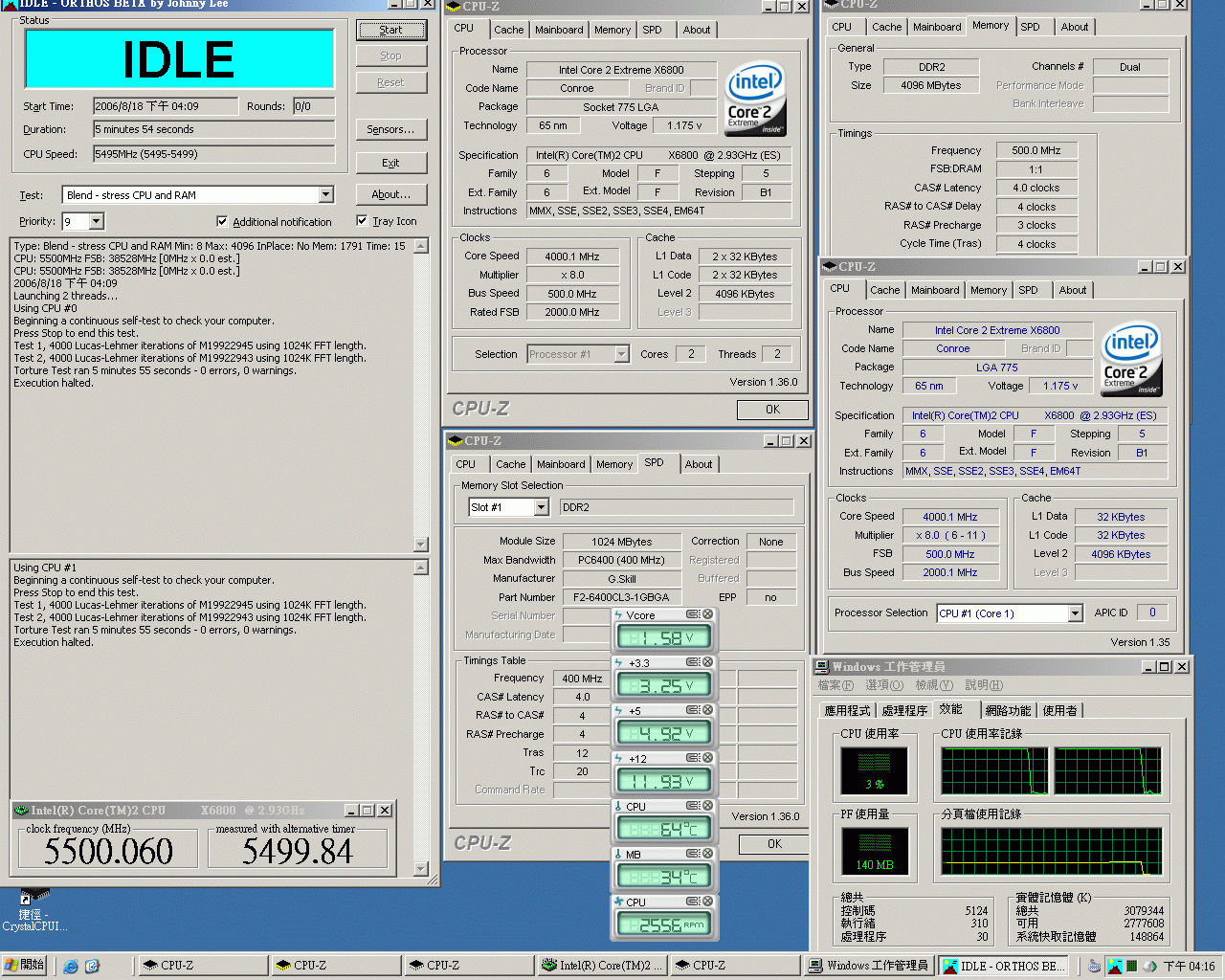Select the 處理程序 tab in Task Manager
This screenshot has height=980, width=1225.
(904, 710)
